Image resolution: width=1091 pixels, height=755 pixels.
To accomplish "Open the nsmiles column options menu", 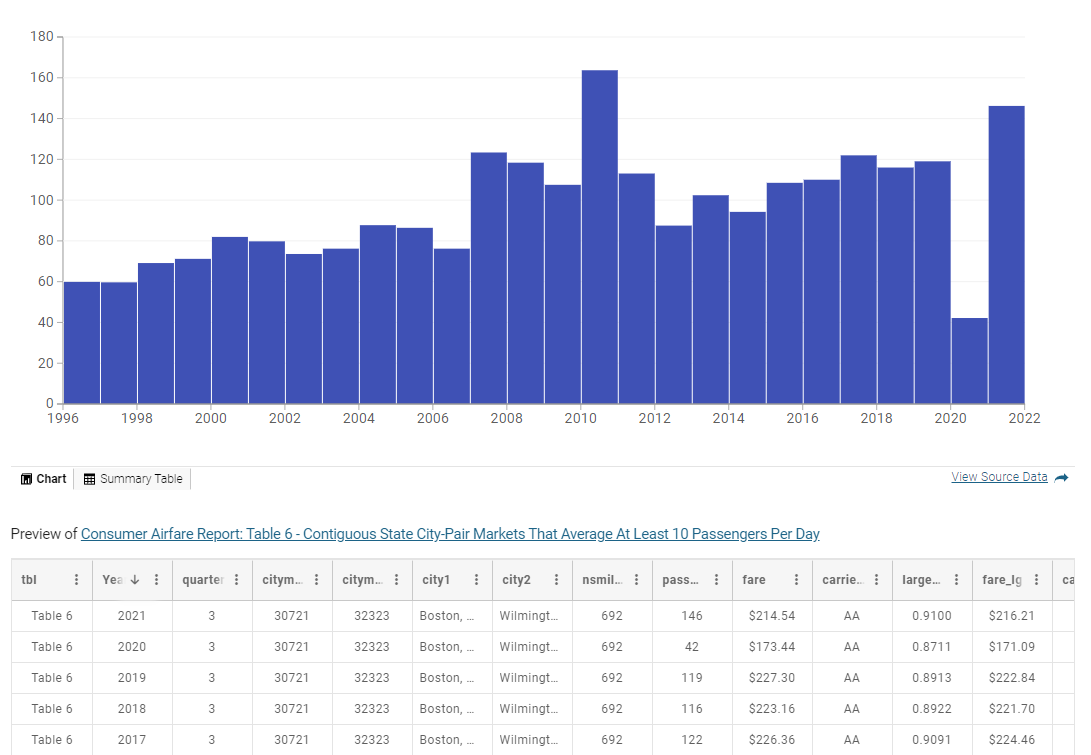I will [637, 580].
